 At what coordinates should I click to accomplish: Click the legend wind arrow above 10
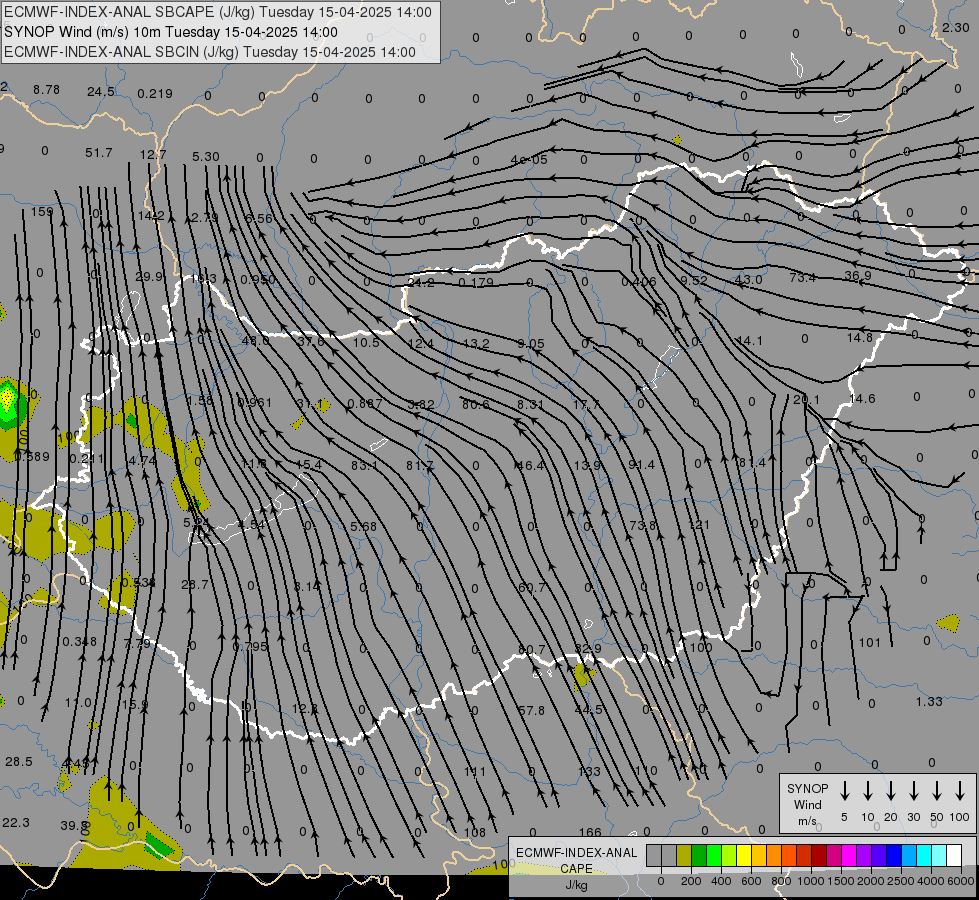(868, 791)
